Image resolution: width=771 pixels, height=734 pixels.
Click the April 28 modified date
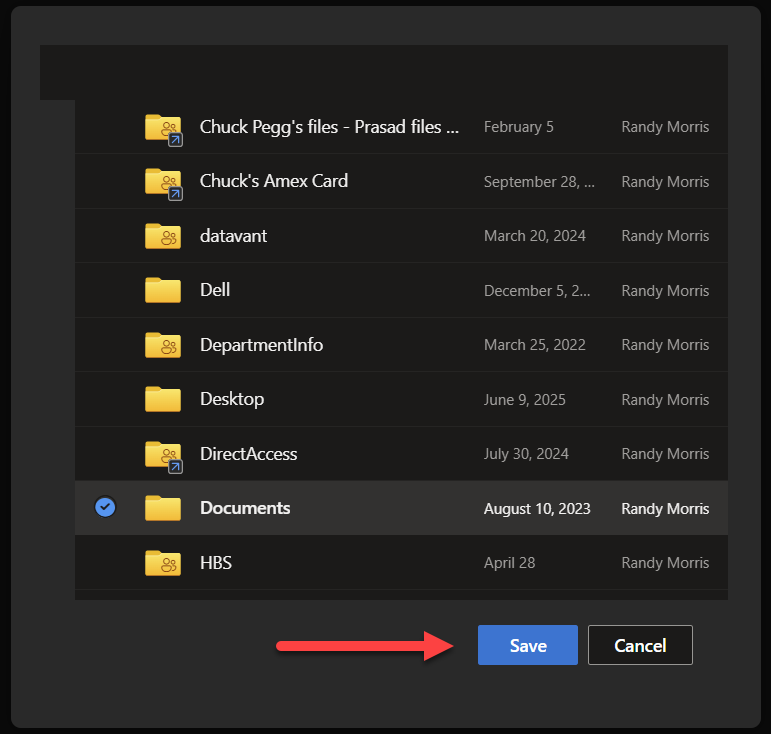[x=509, y=563]
